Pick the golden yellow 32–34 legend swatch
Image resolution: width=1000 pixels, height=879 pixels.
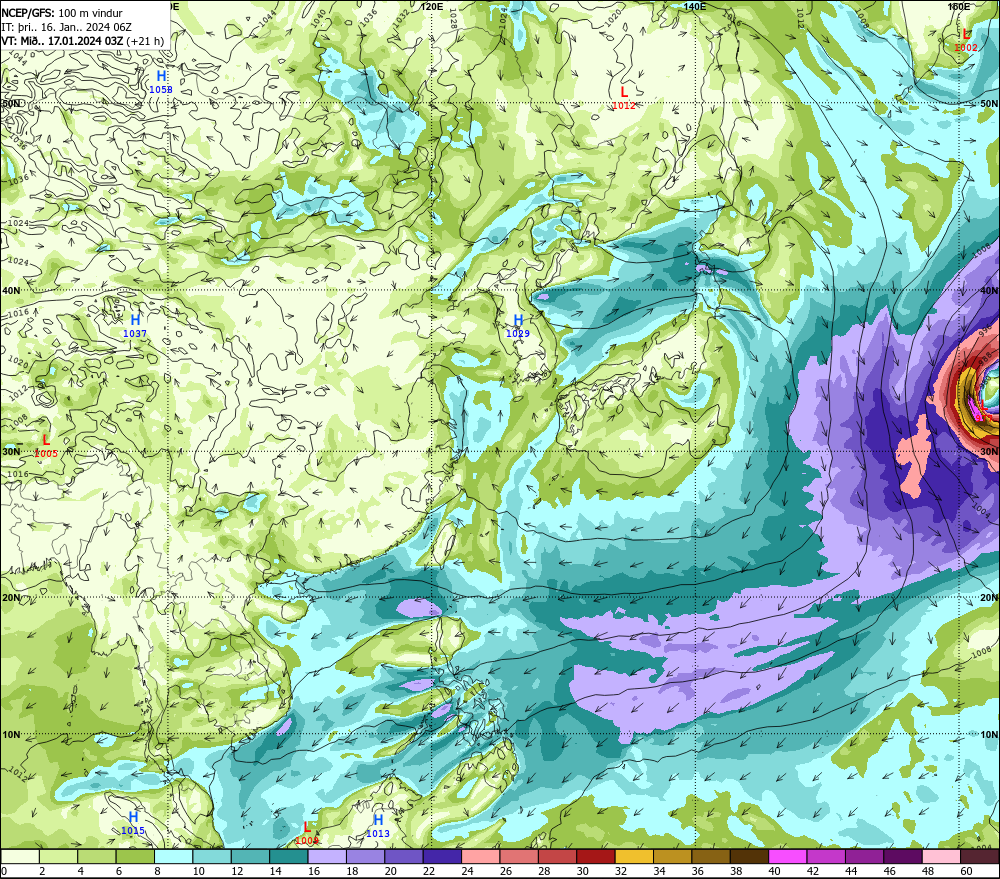[635, 856]
